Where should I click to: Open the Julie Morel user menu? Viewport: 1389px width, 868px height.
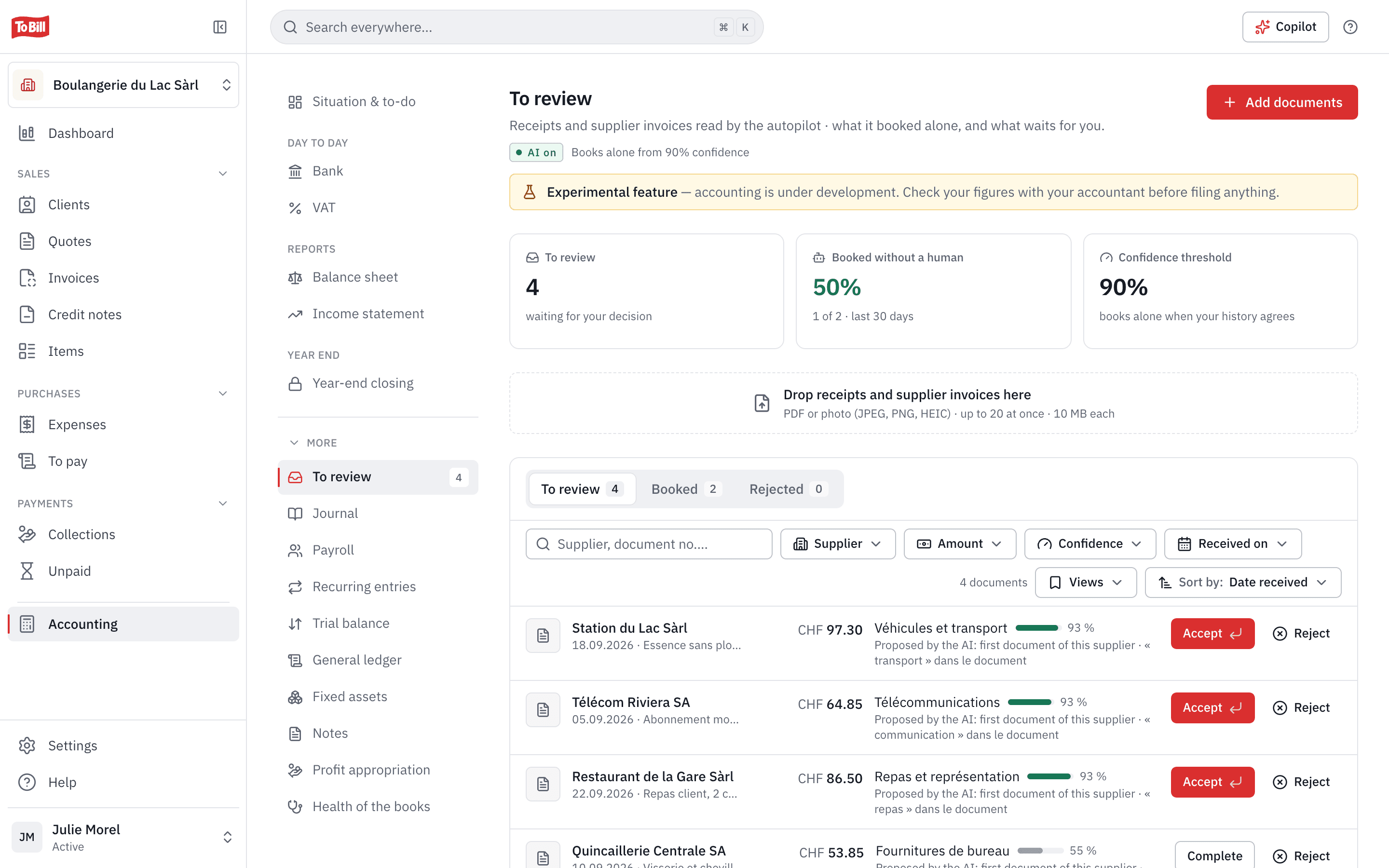(123, 837)
